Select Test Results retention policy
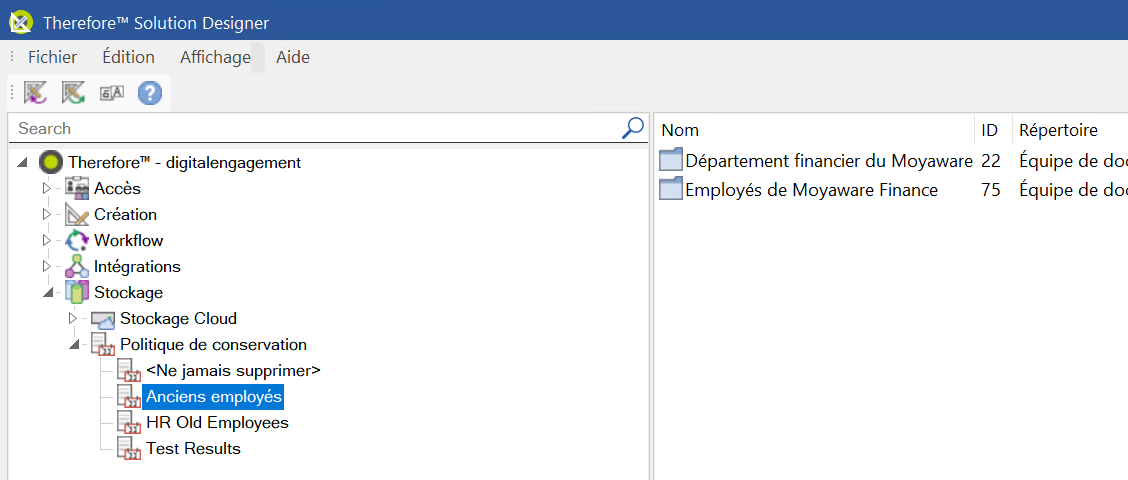 pyautogui.click(x=193, y=449)
